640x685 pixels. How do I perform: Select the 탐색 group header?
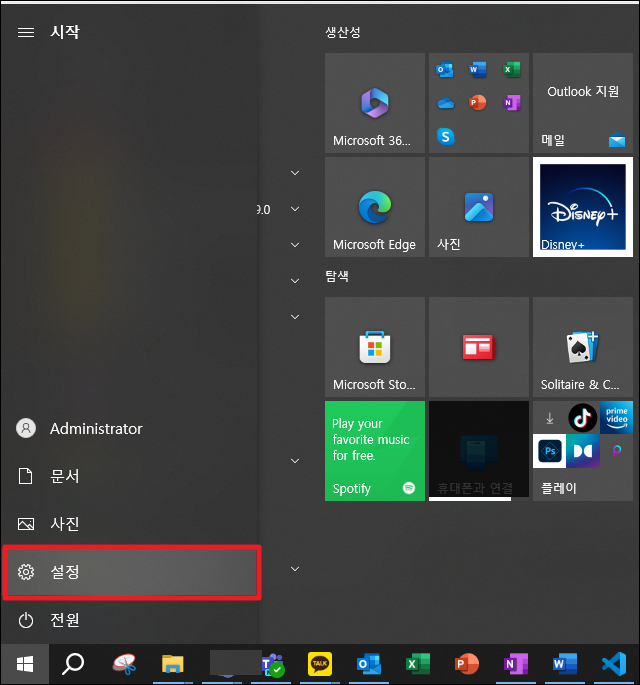pyautogui.click(x=337, y=276)
